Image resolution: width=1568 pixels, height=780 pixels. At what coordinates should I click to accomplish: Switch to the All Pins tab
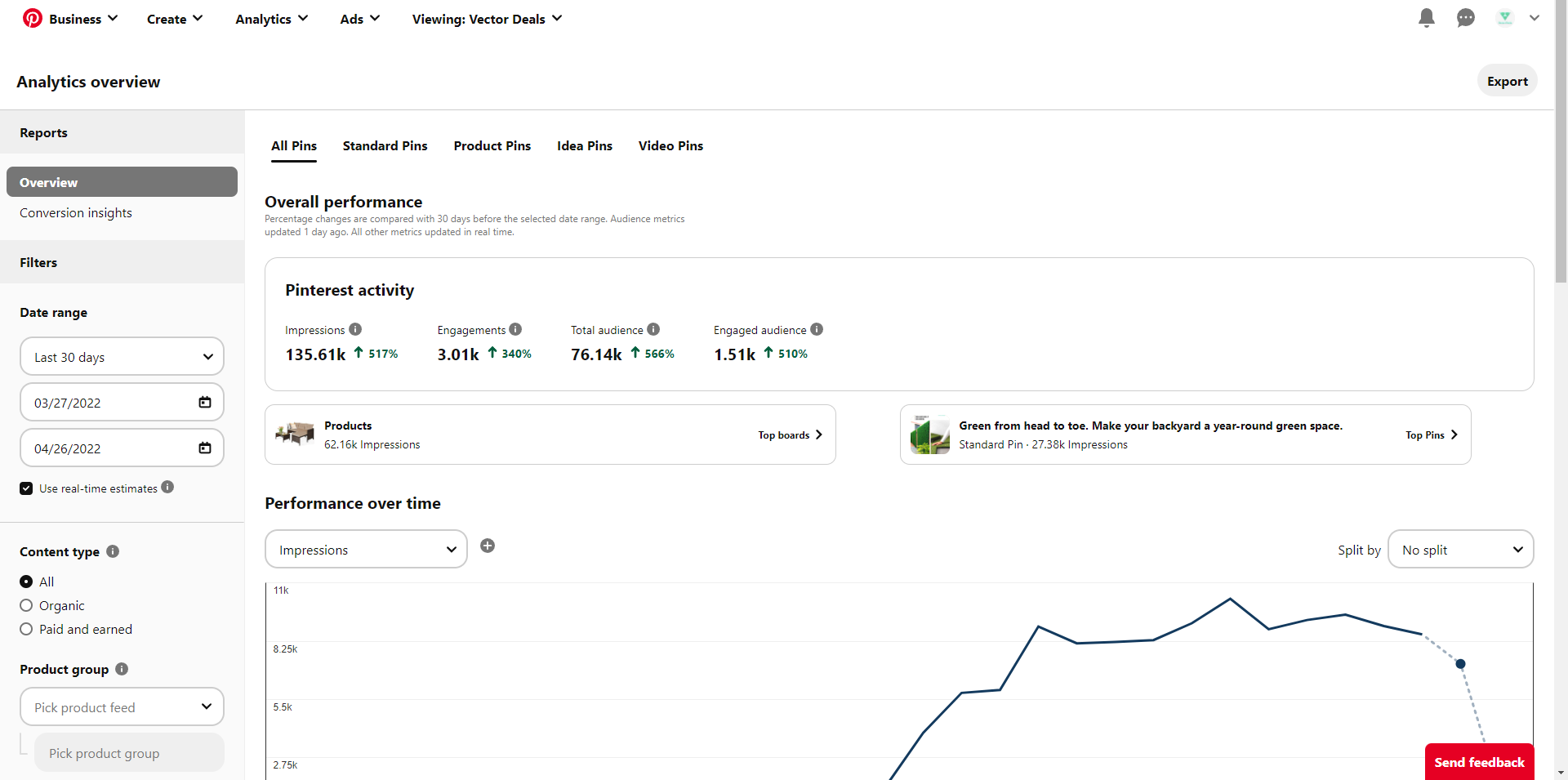294,146
